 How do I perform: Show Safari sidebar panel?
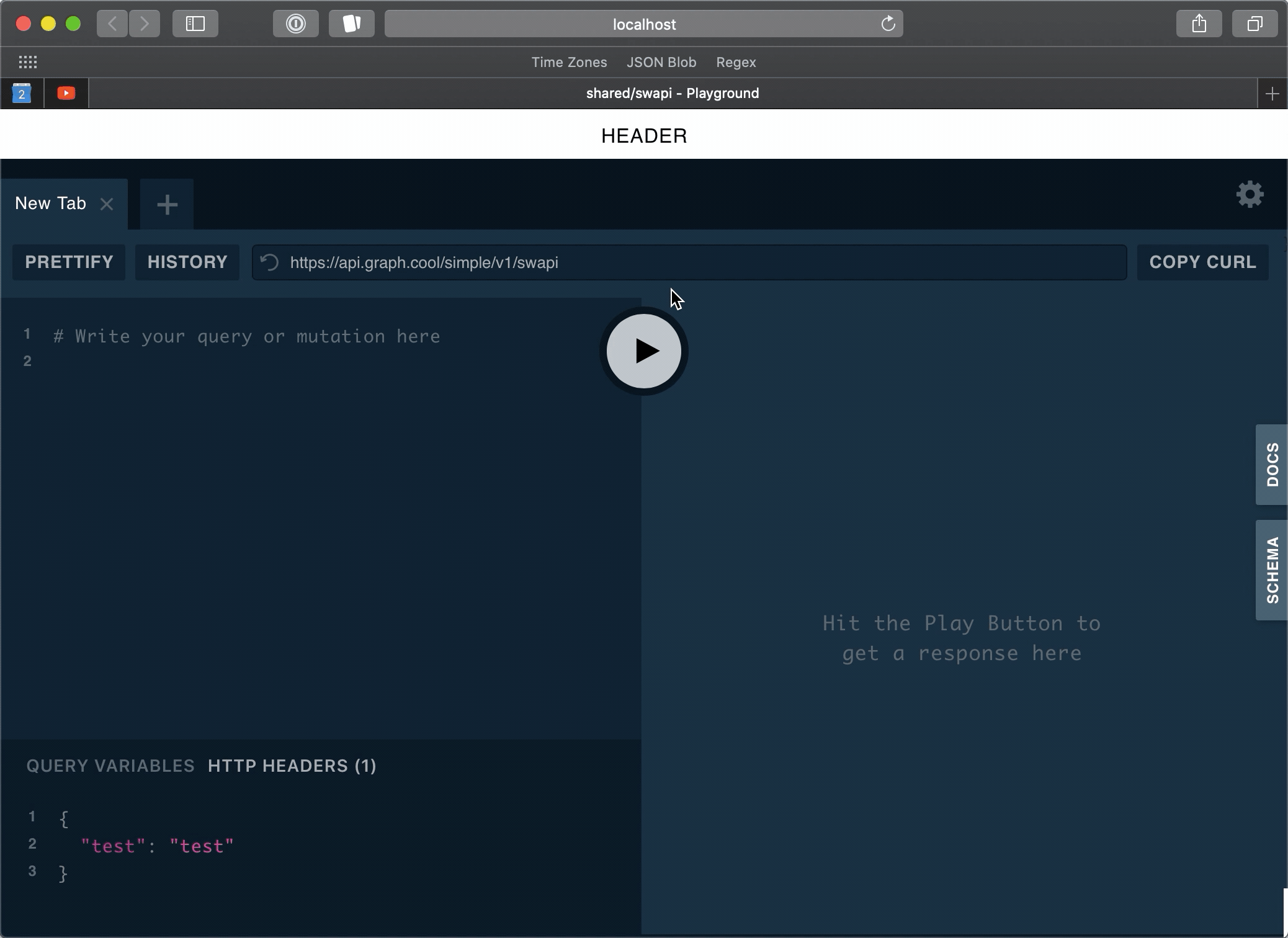(x=195, y=24)
